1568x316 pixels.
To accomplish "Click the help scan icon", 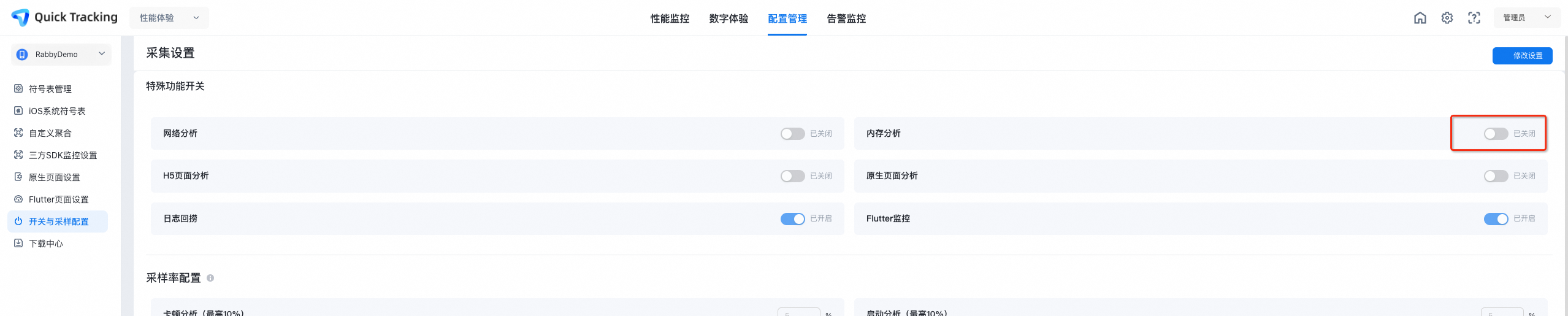I will (1474, 18).
